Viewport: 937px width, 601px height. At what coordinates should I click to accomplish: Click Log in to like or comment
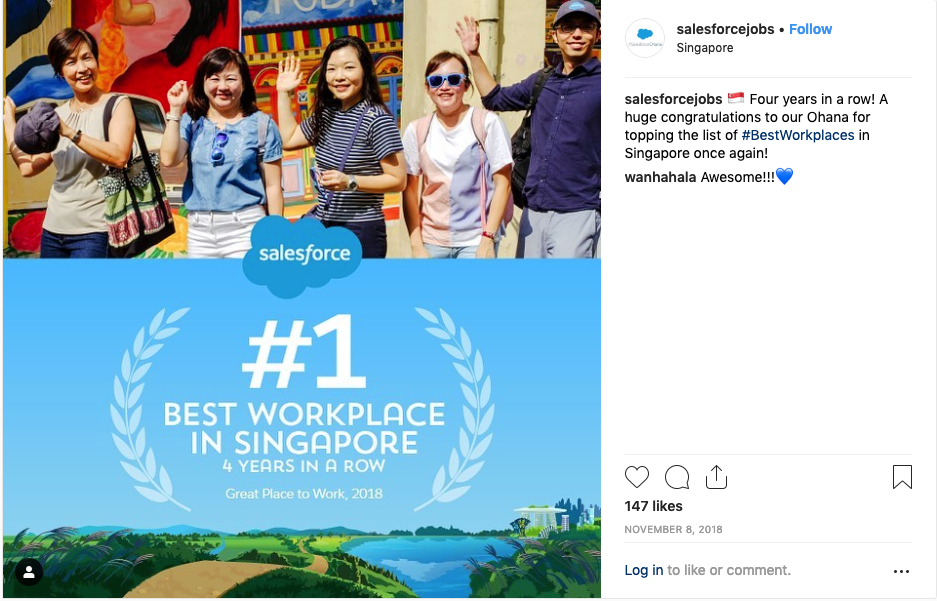coord(644,570)
